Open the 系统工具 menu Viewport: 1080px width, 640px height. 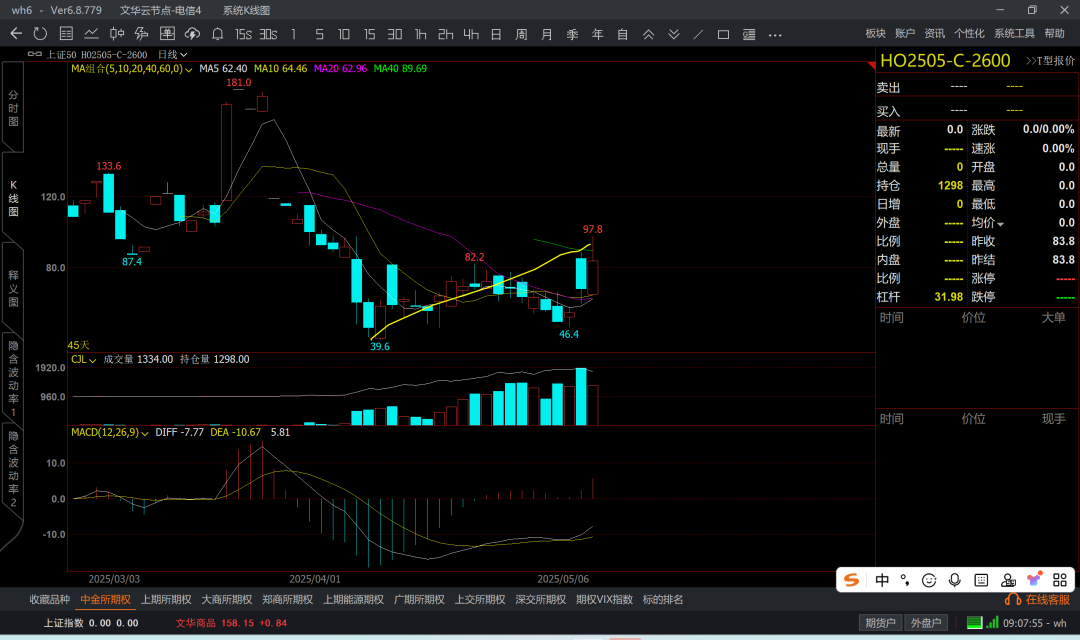(1014, 34)
